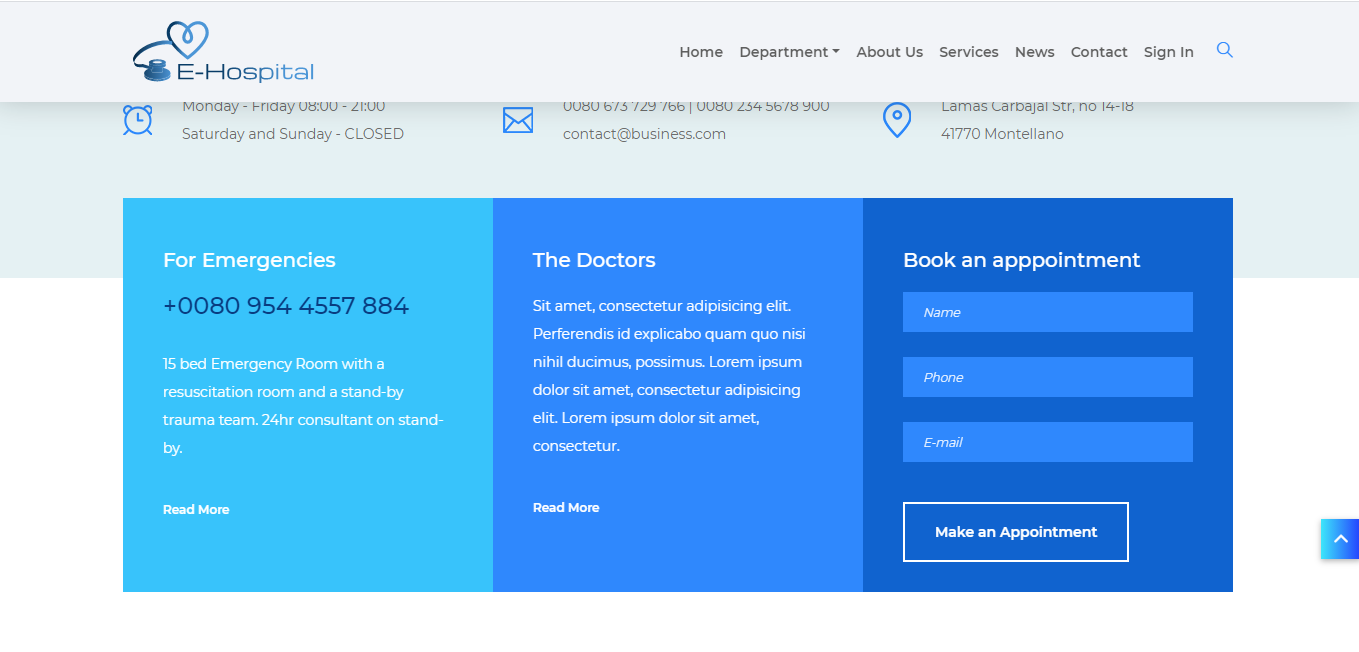
Task: Read More under For Emergencies
Action: pos(196,510)
